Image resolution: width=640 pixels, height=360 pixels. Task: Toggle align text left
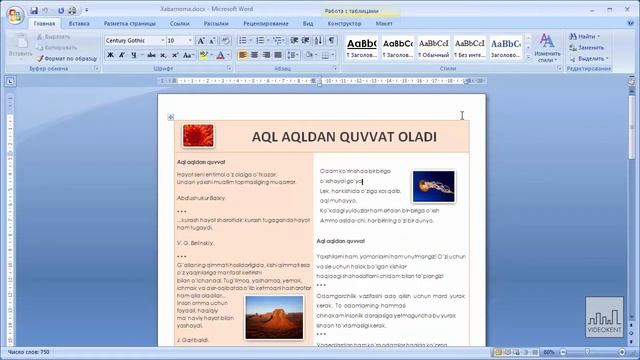pos(243,55)
